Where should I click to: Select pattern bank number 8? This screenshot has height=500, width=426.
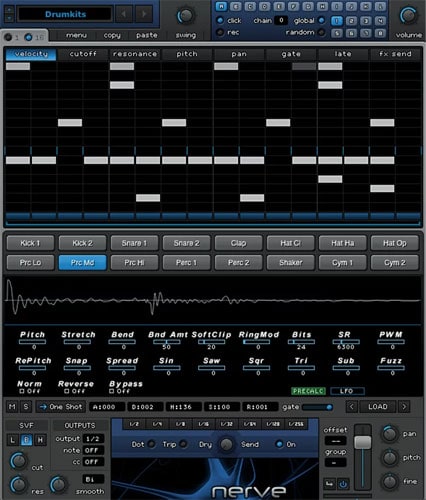(x=380, y=33)
